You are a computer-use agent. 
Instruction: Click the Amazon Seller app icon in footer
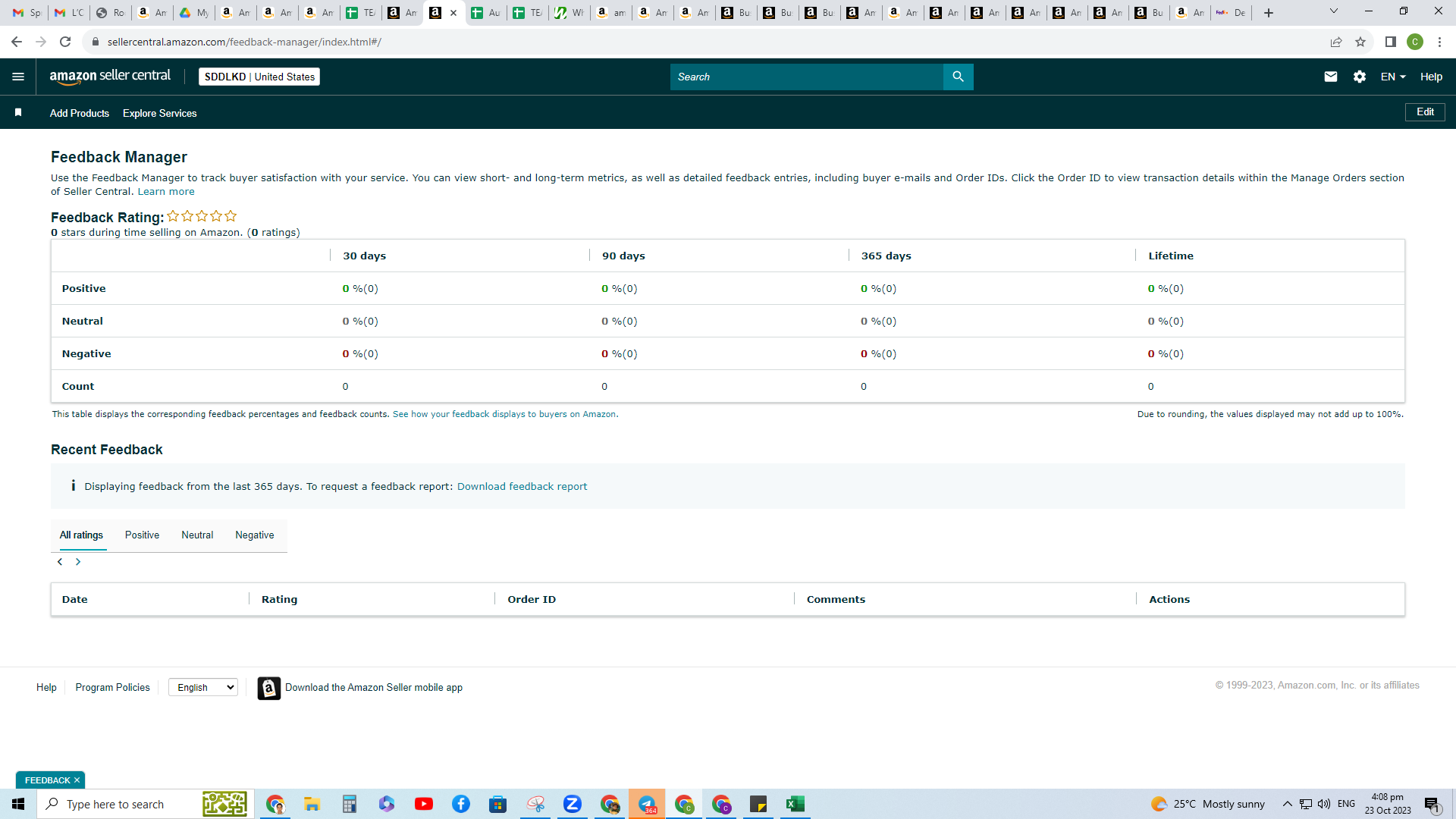[x=268, y=688]
